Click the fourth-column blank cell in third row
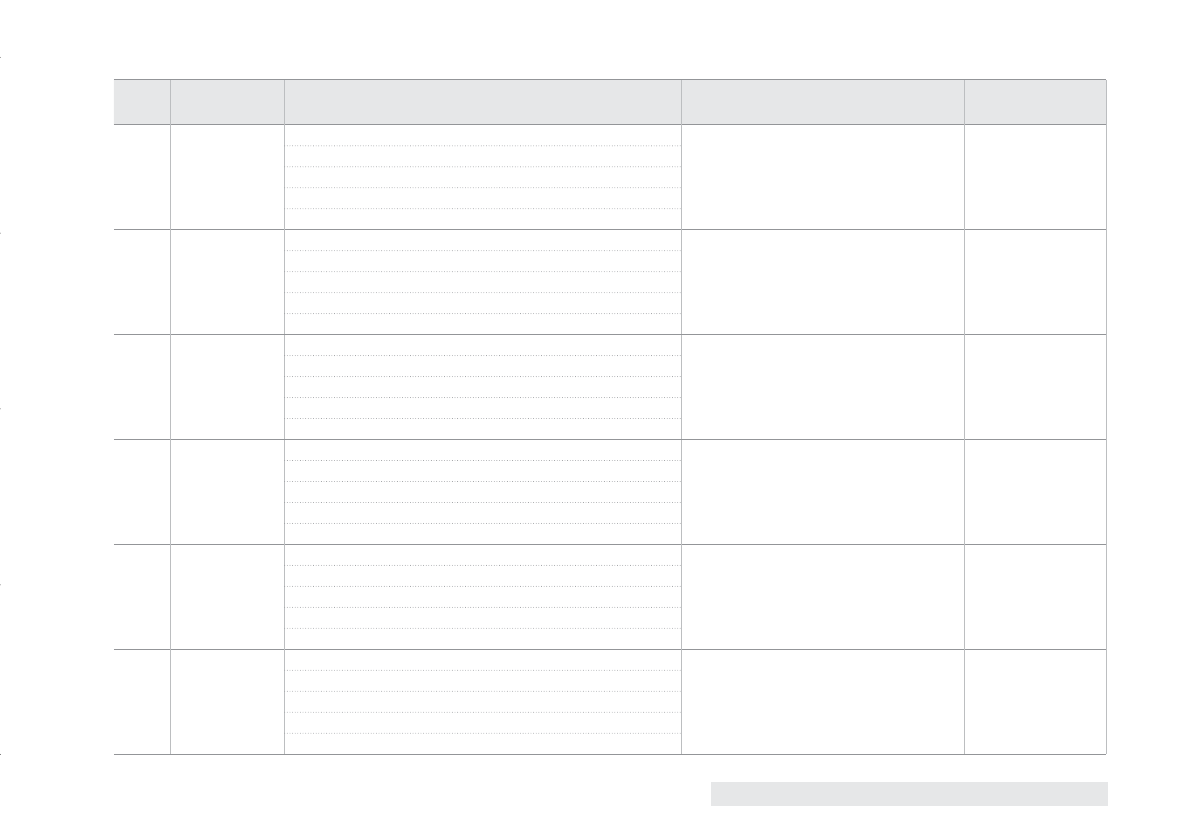This screenshot has height=839, width=1191. 823,386
